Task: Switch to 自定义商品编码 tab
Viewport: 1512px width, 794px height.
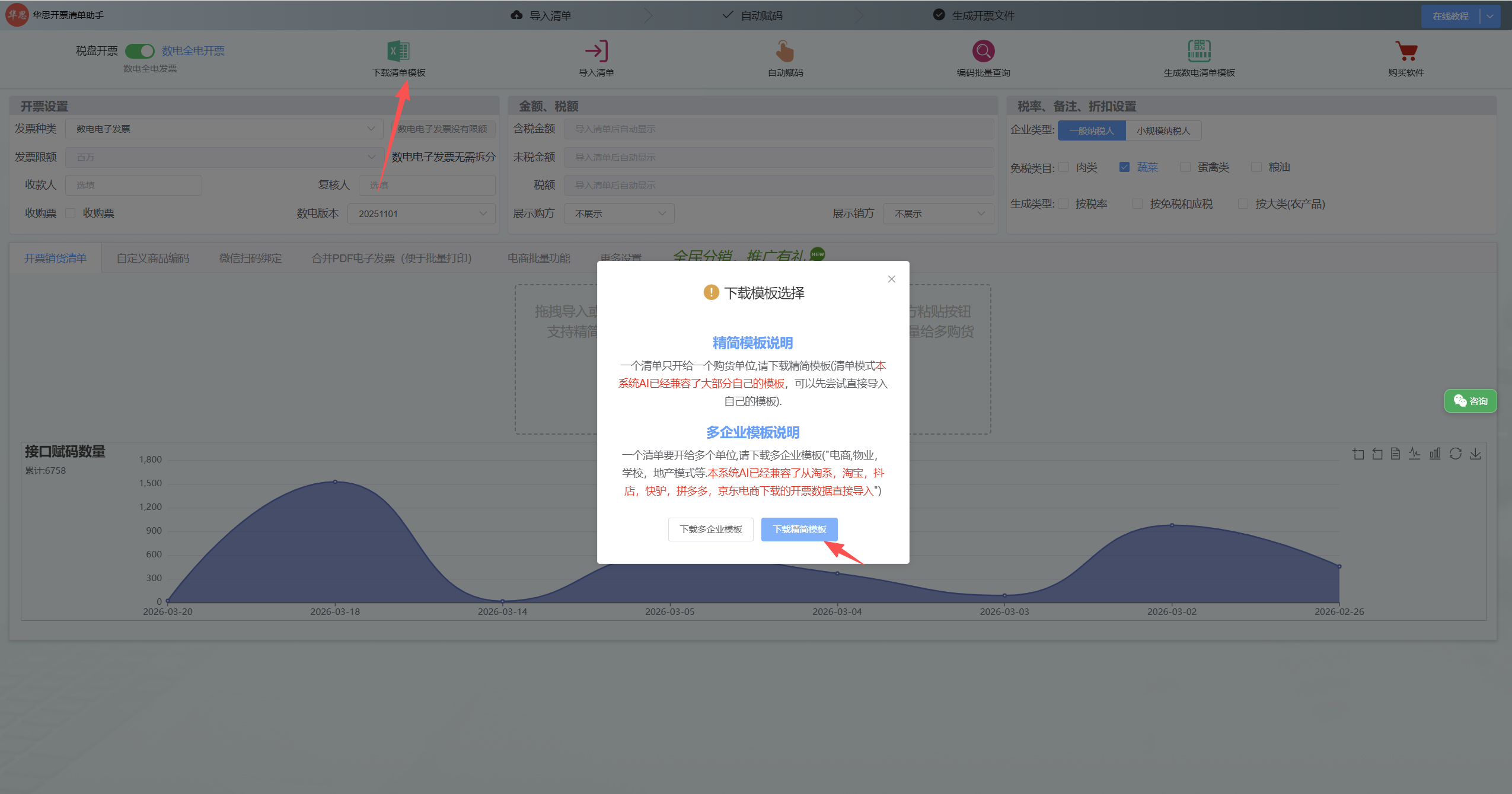Action: (153, 259)
